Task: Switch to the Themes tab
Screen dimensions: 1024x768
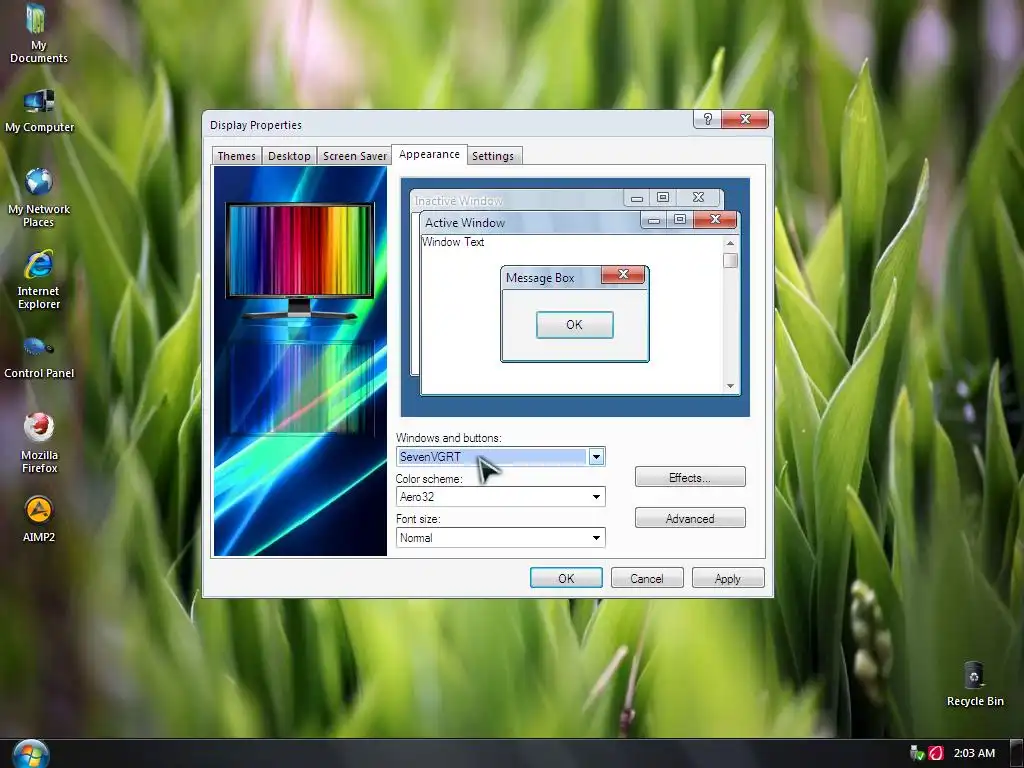Action: coord(236,156)
